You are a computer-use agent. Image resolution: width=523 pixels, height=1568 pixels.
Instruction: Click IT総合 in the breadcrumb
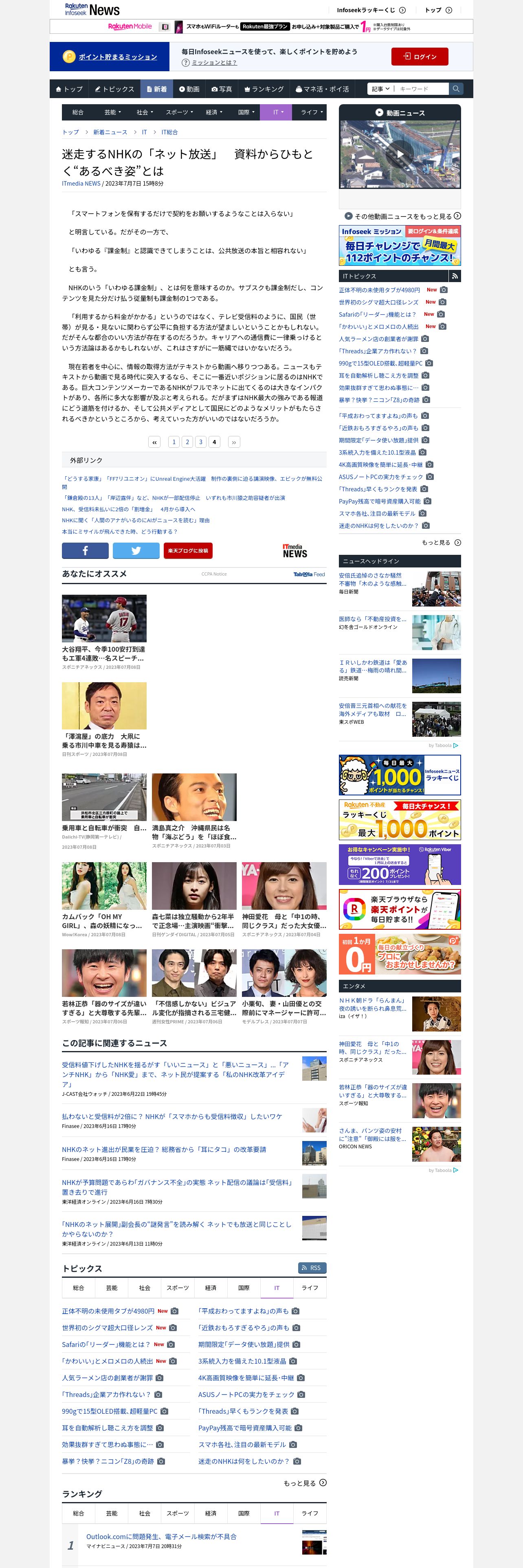[x=169, y=132]
